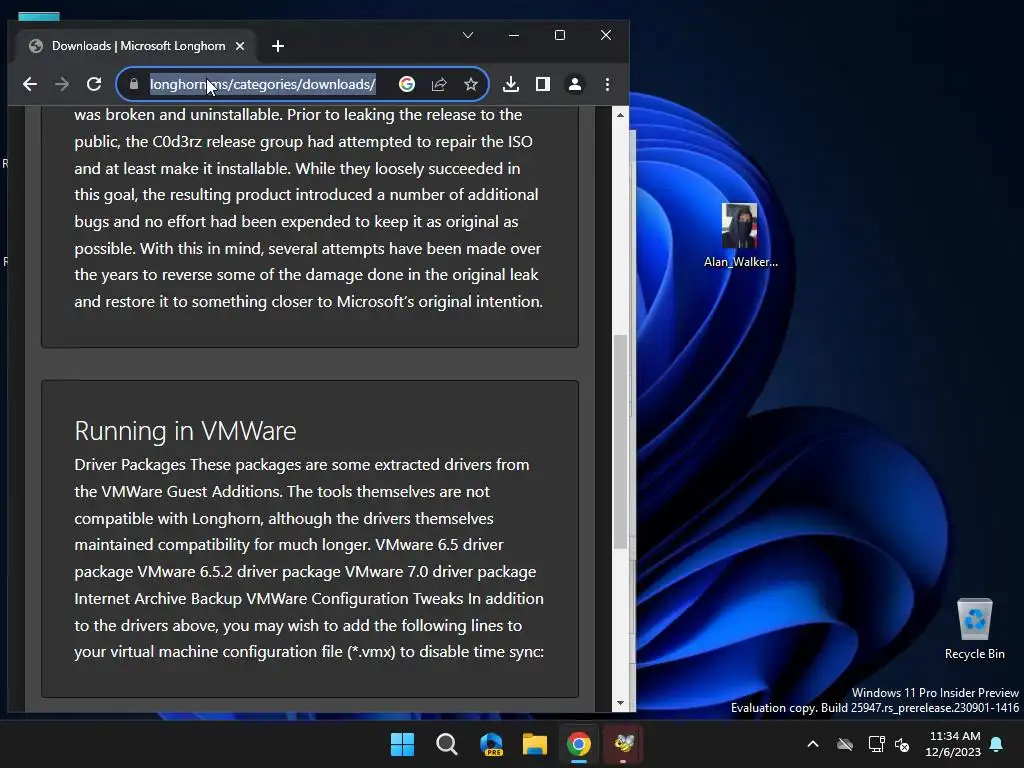The width and height of the screenshot is (1024, 768).
Task: Click the page scrollbar down arrow
Action: point(620,703)
